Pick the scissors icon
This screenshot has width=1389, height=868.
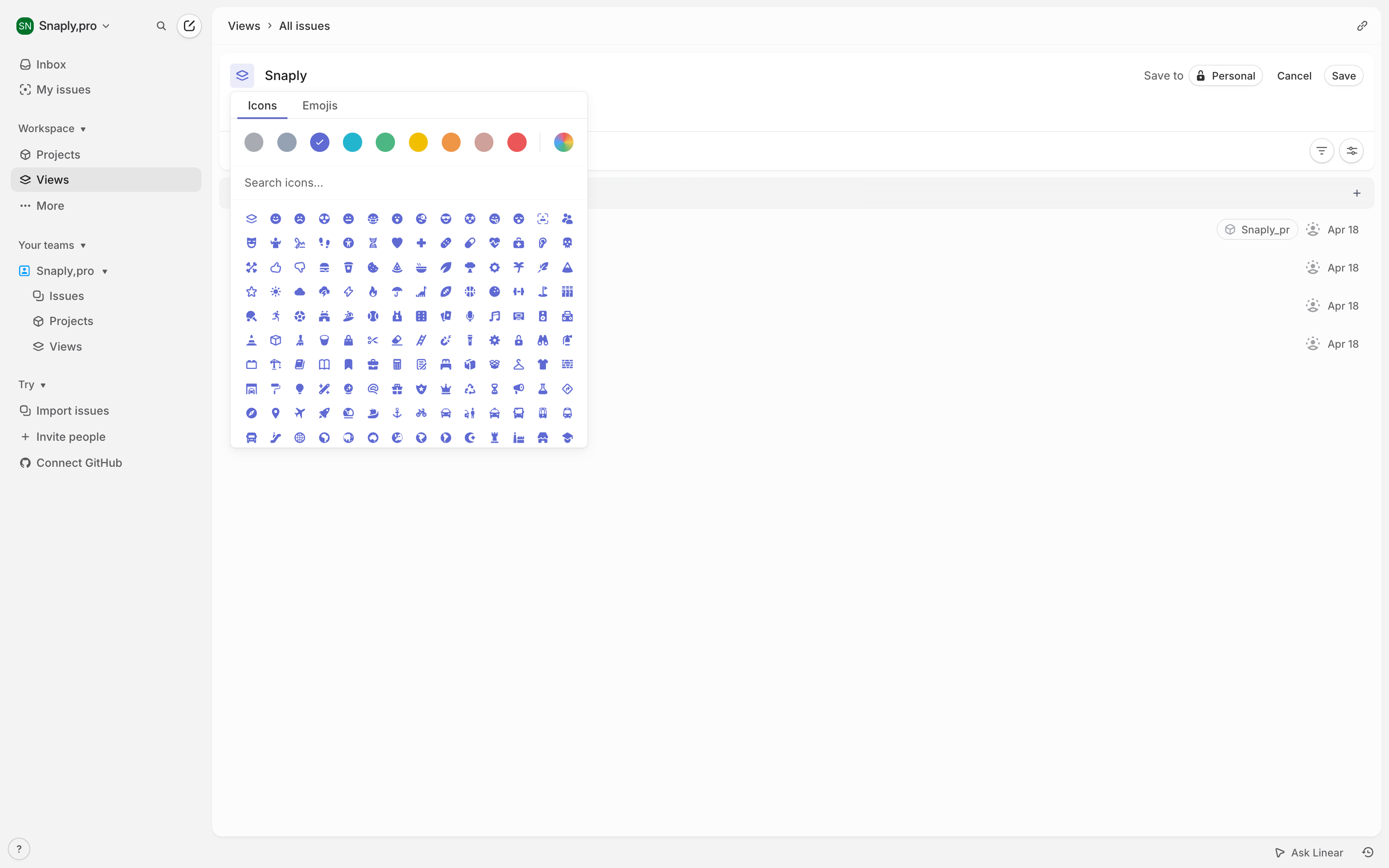click(x=373, y=340)
